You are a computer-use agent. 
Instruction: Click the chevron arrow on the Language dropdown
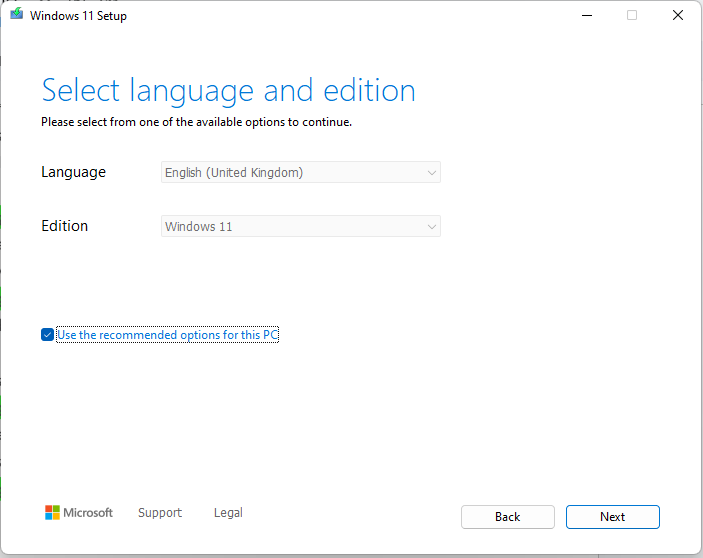[x=432, y=173]
